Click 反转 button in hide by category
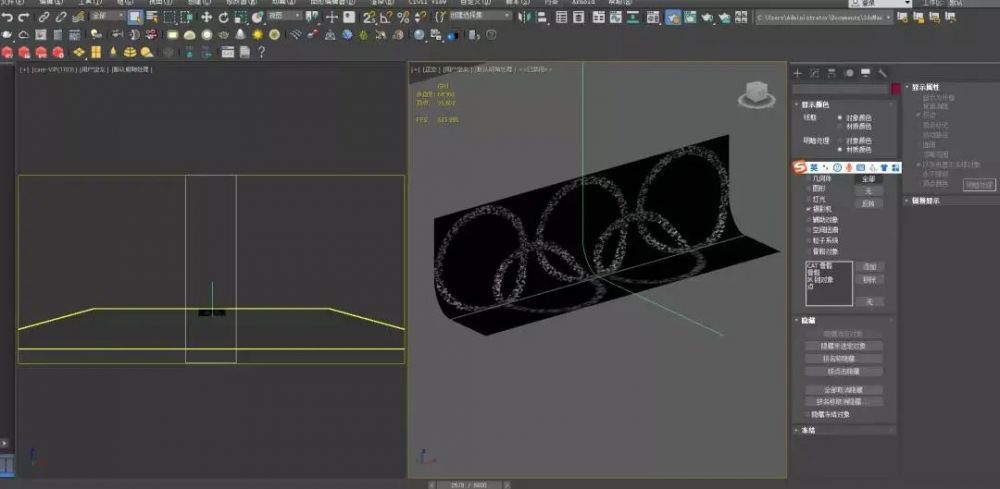1000x489 pixels. (869, 203)
